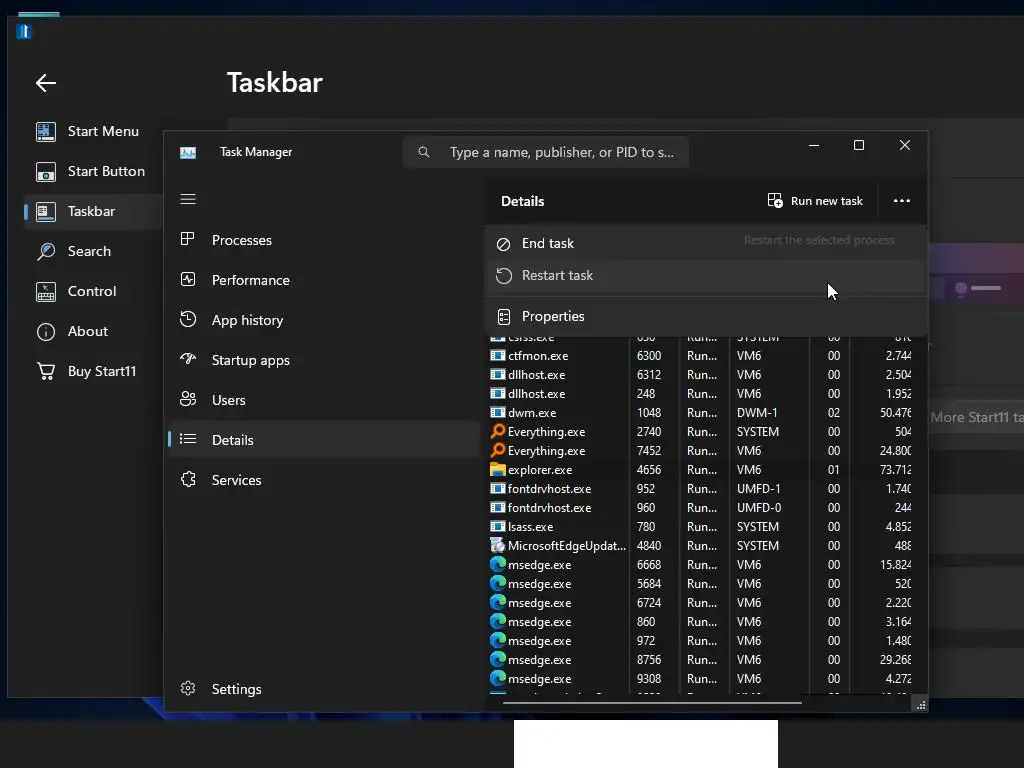
Task: Switch to the Startup apps label
Action: [x=251, y=360]
